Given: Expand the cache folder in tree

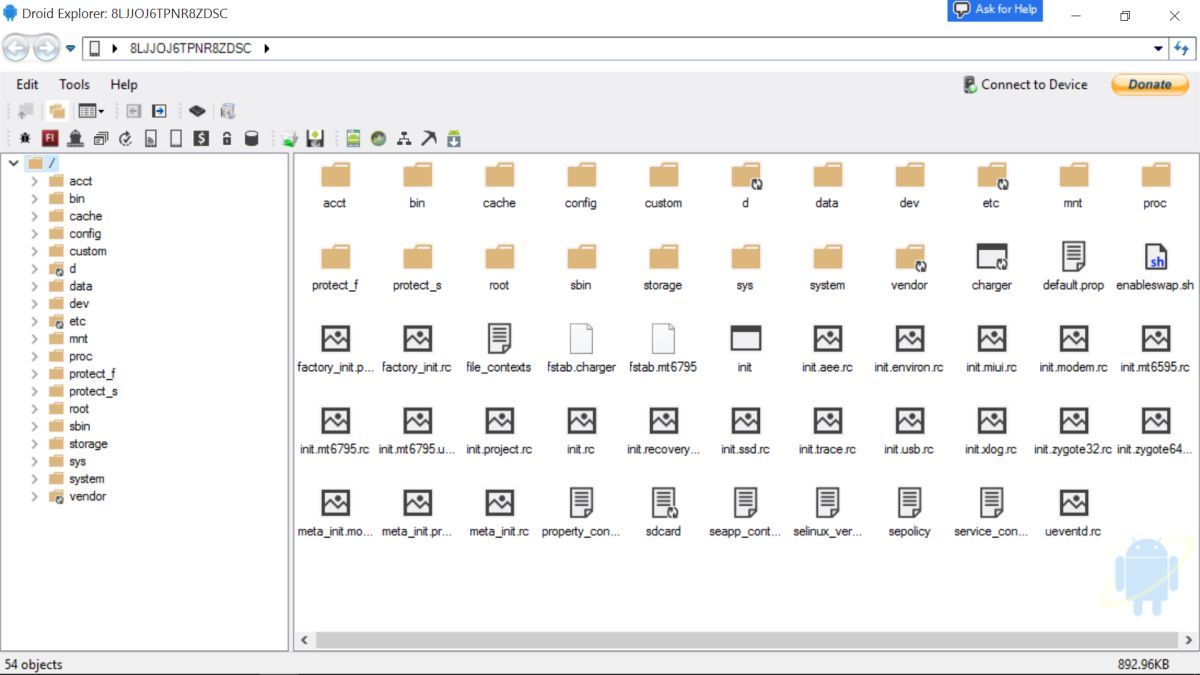Looking at the screenshot, I should [x=35, y=216].
